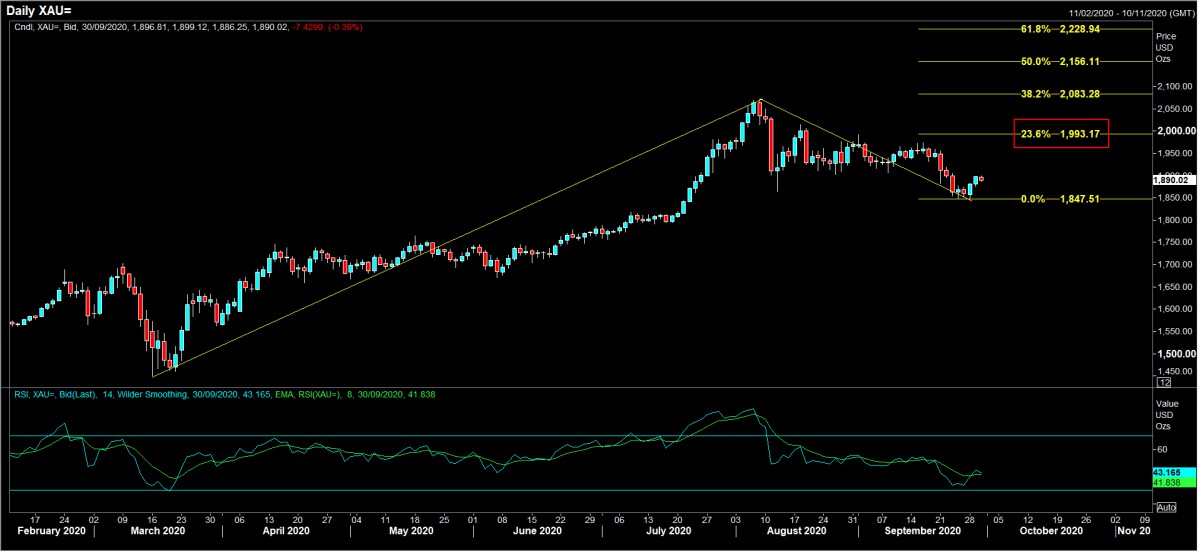
Task: Select the 38.2% 2,083.28 Fibonacci level label
Action: (x=1060, y=94)
